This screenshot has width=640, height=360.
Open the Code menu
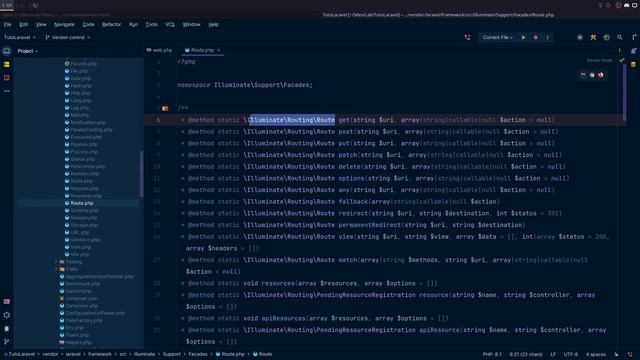click(88, 25)
